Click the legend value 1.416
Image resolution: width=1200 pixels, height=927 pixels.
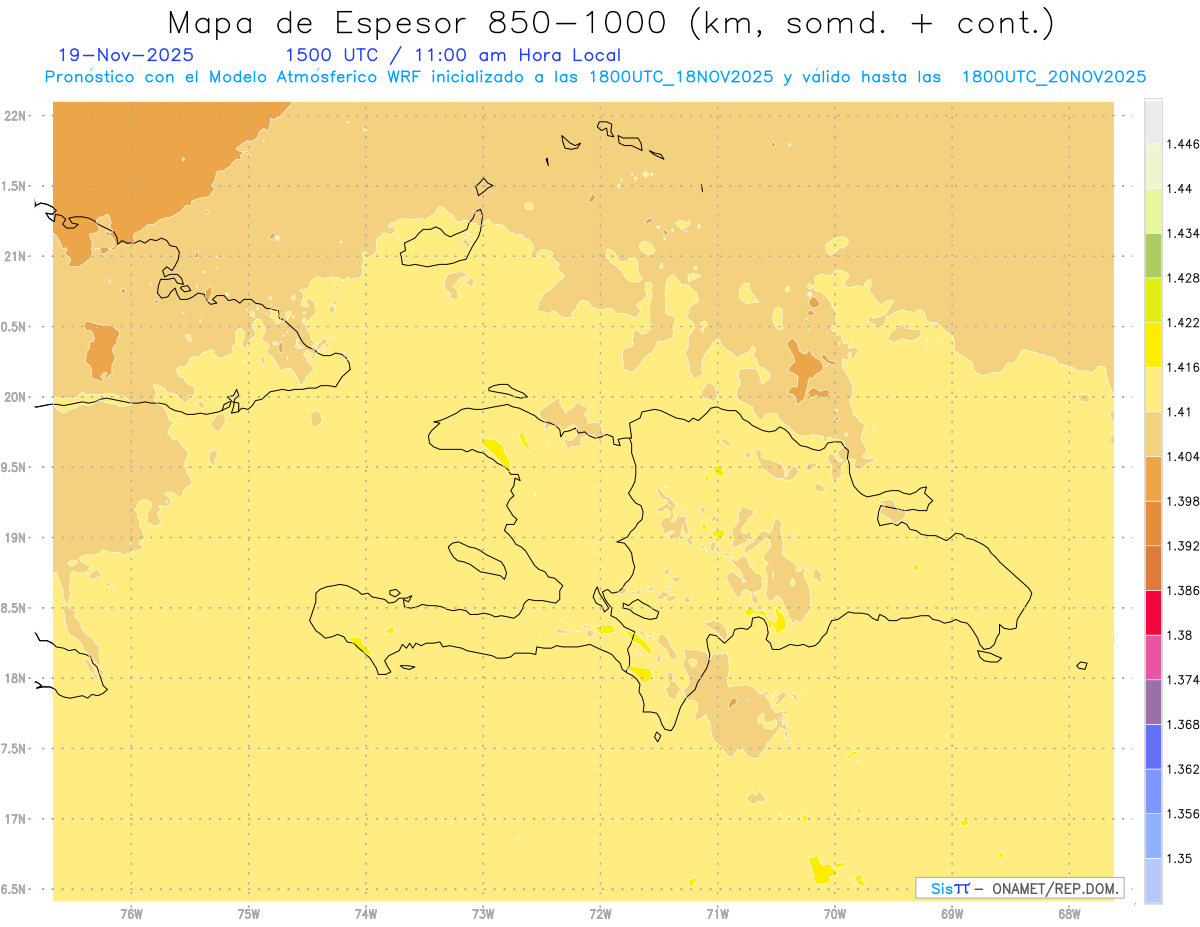click(x=1183, y=367)
